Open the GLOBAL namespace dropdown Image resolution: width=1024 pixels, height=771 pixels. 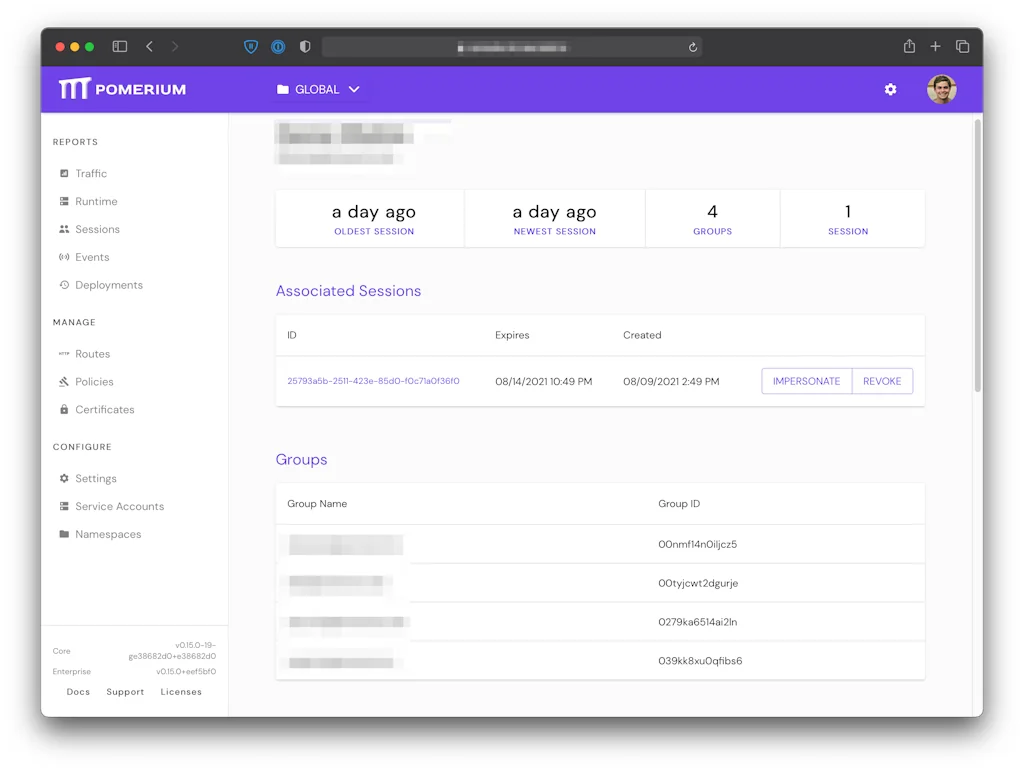click(x=318, y=90)
